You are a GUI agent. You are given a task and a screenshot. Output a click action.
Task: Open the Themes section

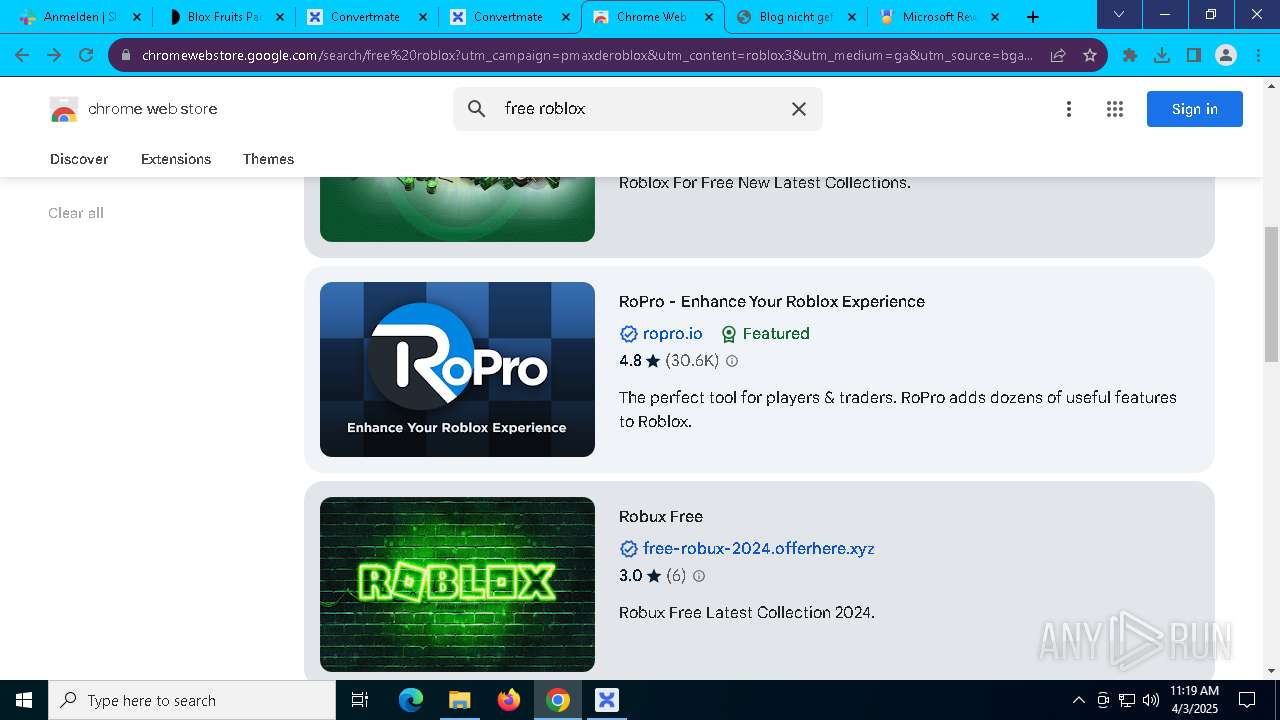(268, 159)
